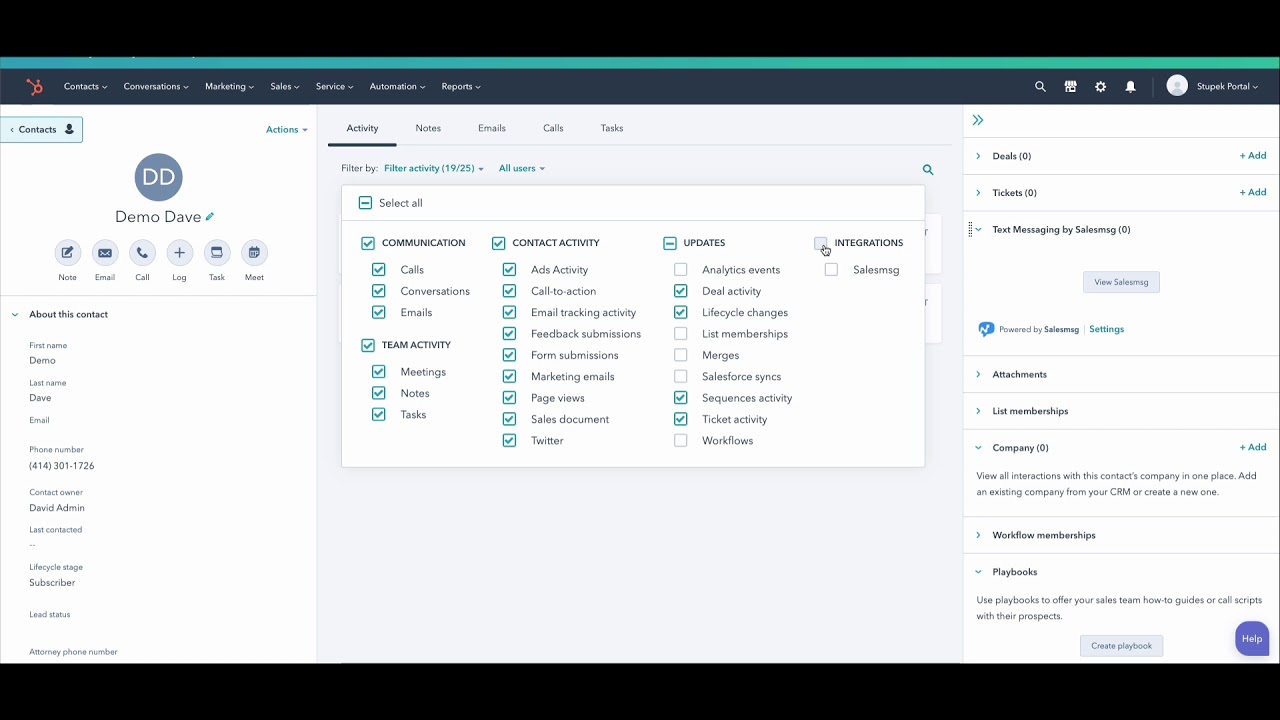Image resolution: width=1280 pixels, height=720 pixels.
Task: Open Stupek Portal account menu
Action: tap(1227, 87)
